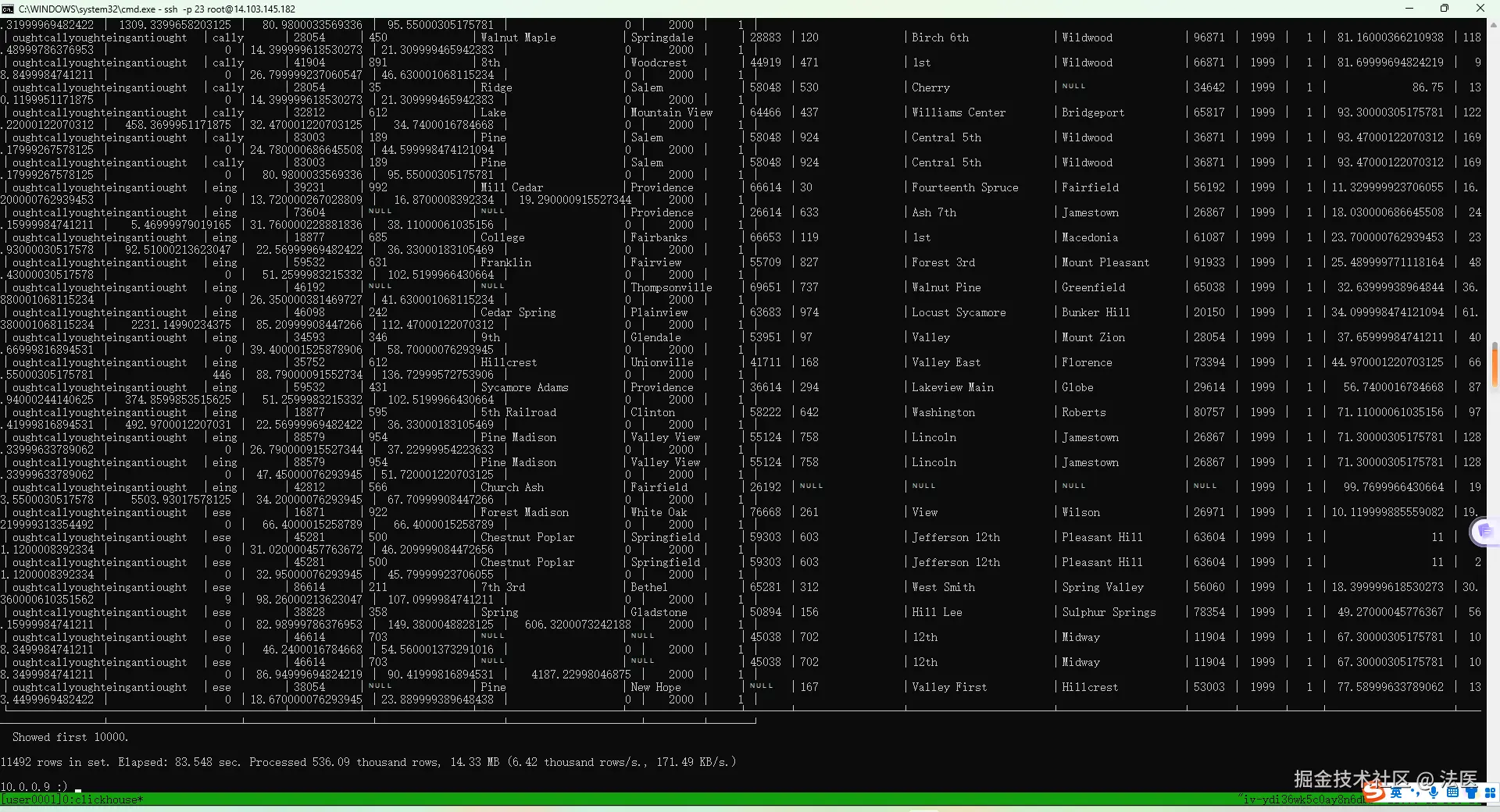The width and height of the screenshot is (1500, 812).
Task: Click the cmd.exe window icon in title bar
Action: (x=8, y=9)
